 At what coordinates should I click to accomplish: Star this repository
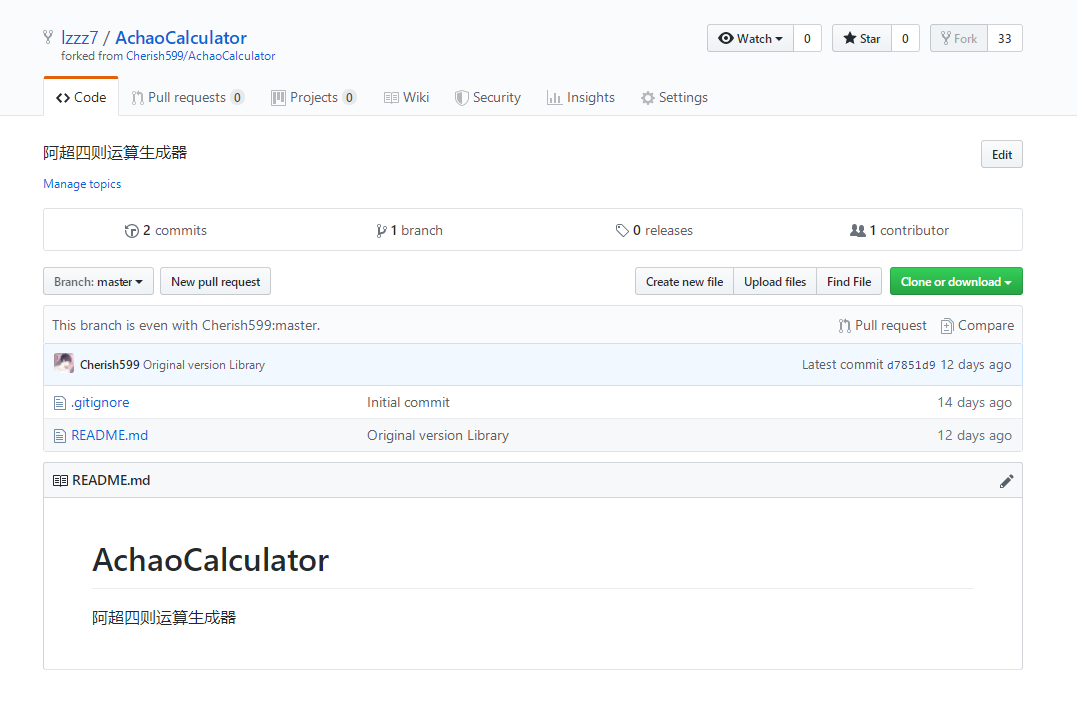(862, 38)
